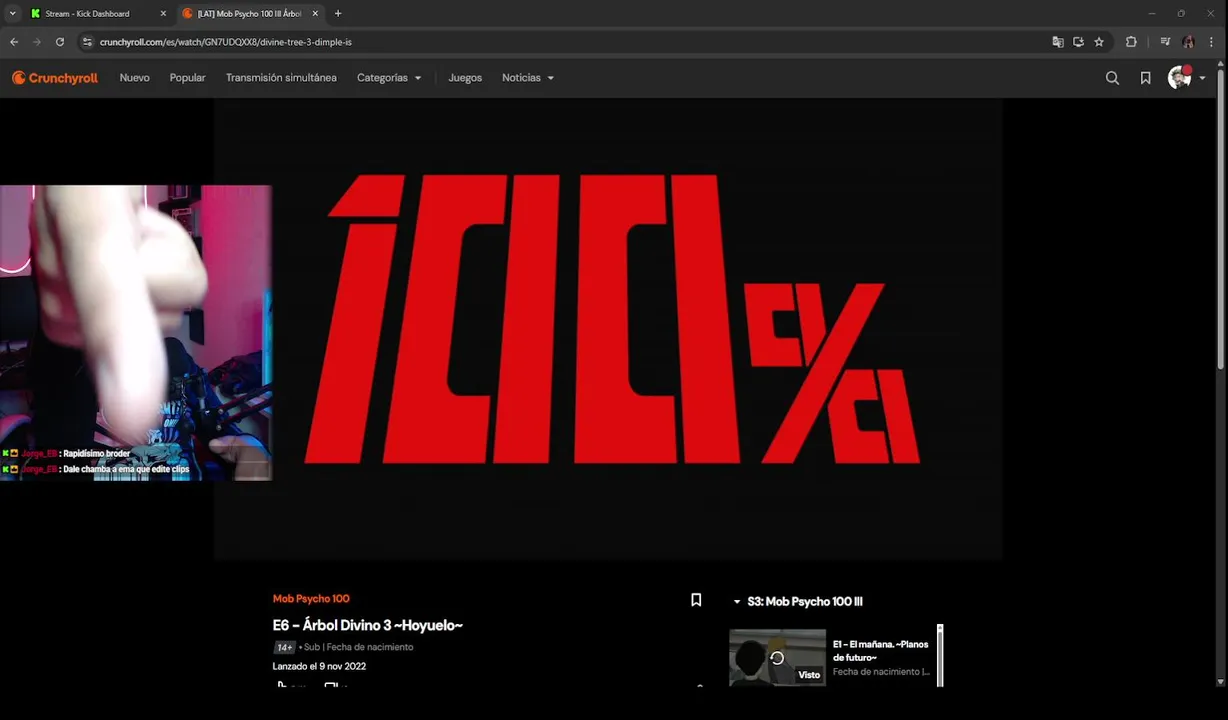Open Crunchyroll search
Image resolution: width=1228 pixels, height=720 pixels.
coord(1112,78)
